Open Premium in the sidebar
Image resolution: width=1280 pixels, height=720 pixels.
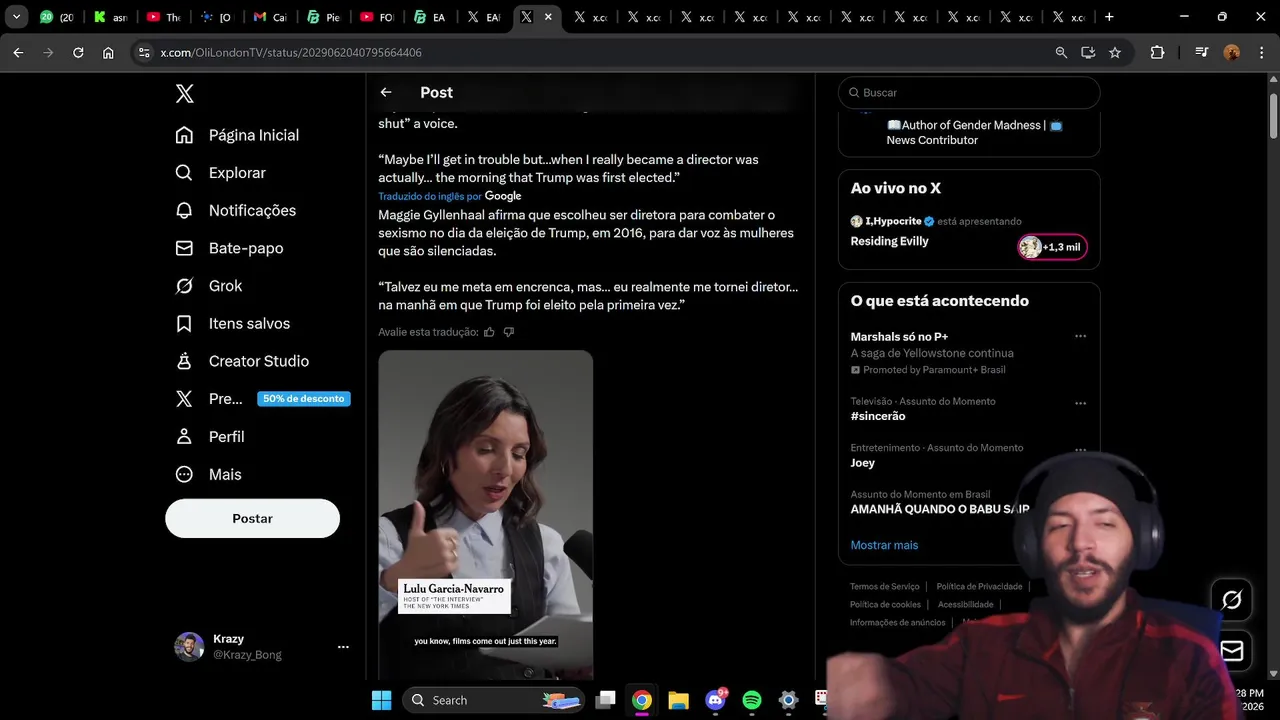[x=208, y=399]
